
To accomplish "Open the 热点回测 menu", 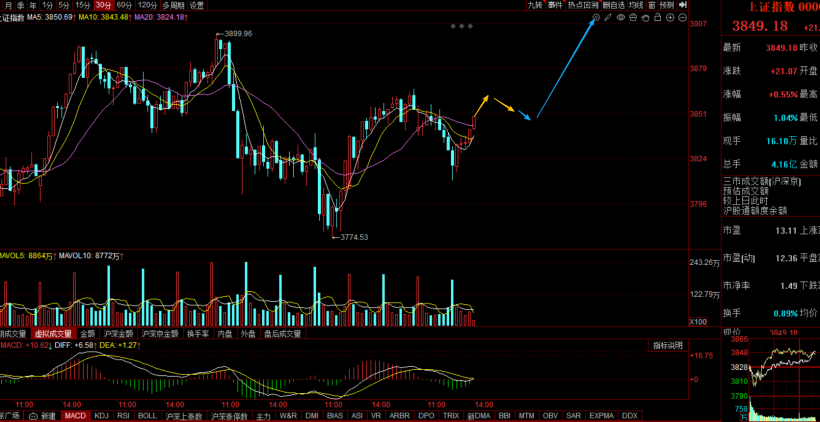I will 584,5.
